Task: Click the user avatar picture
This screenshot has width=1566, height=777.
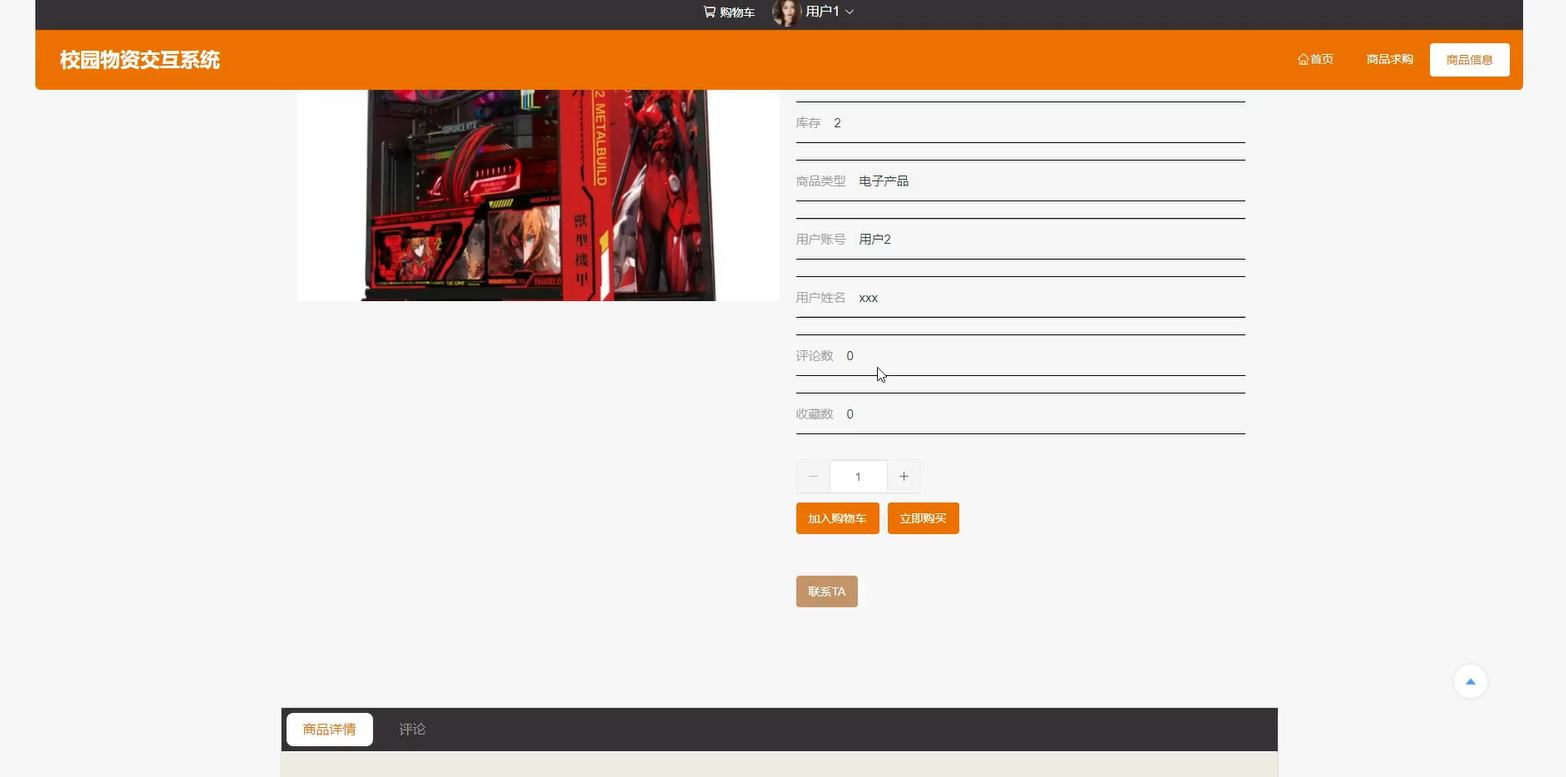Action: click(786, 12)
